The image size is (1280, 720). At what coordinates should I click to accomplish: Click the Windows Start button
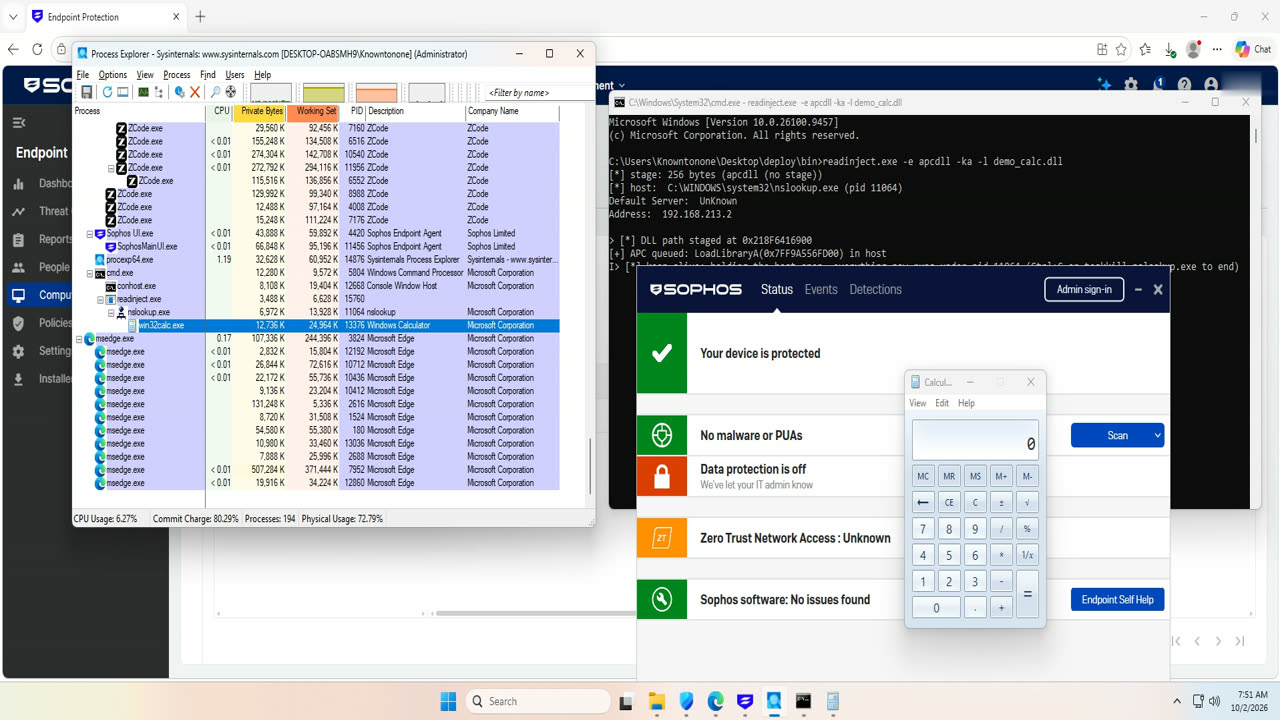click(448, 701)
